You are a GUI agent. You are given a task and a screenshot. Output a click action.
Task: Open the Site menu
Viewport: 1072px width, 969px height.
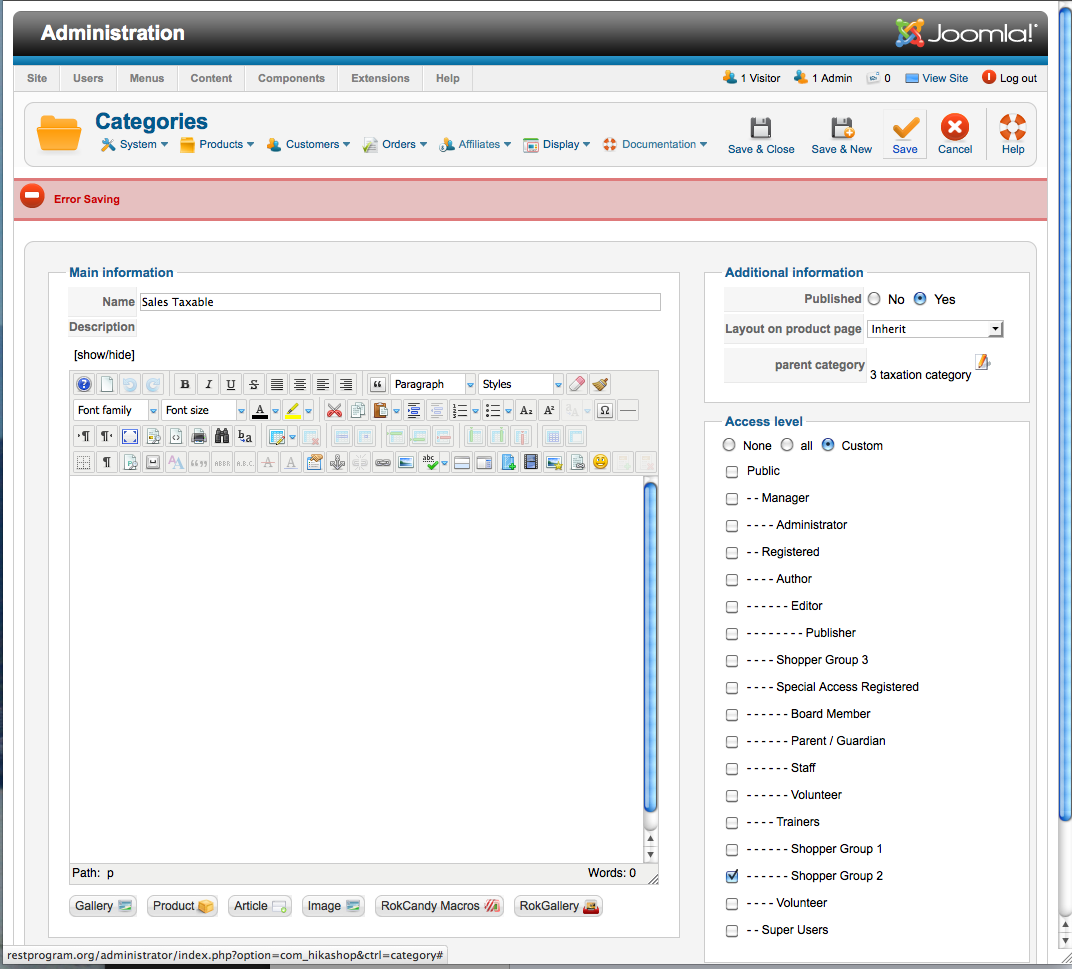37,78
